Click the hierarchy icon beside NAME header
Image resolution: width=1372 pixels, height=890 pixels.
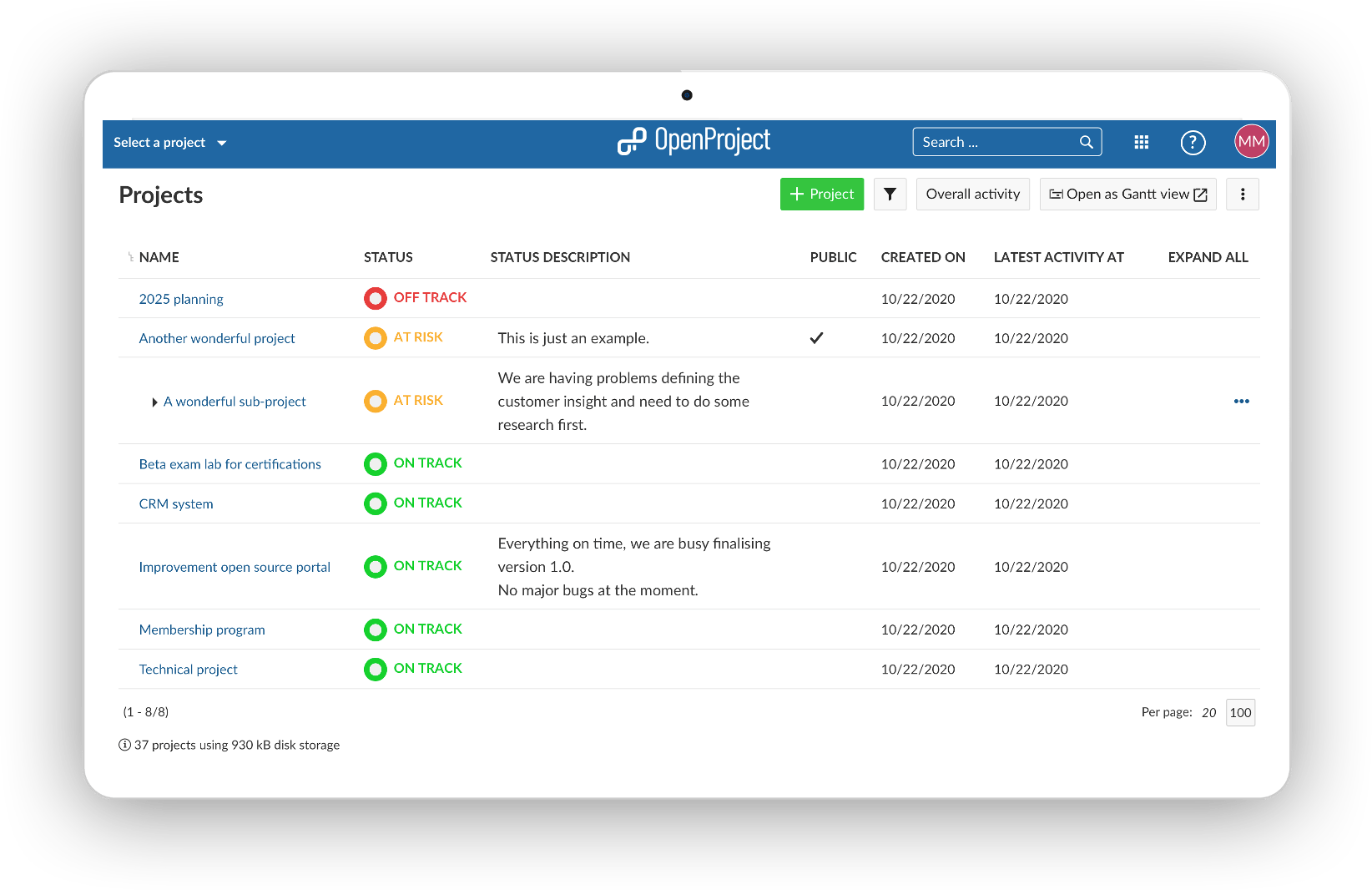point(130,257)
